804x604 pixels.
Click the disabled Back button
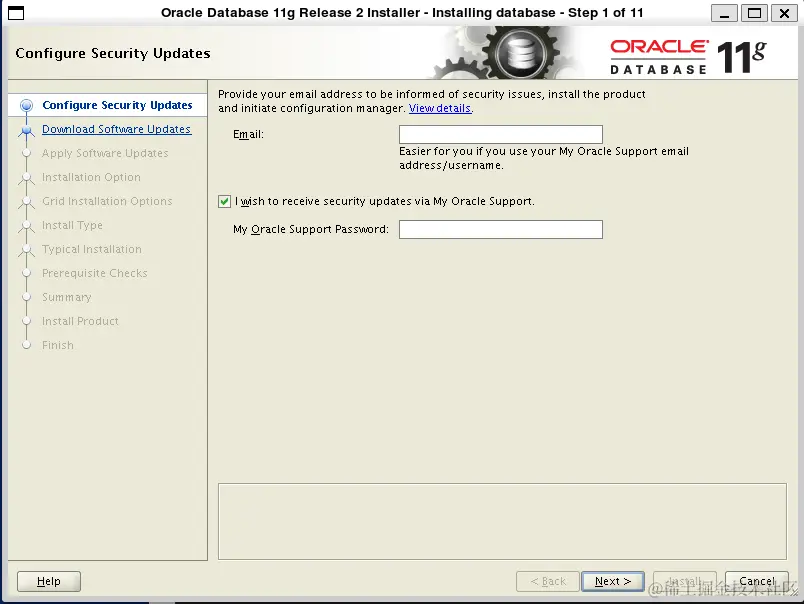click(x=547, y=580)
